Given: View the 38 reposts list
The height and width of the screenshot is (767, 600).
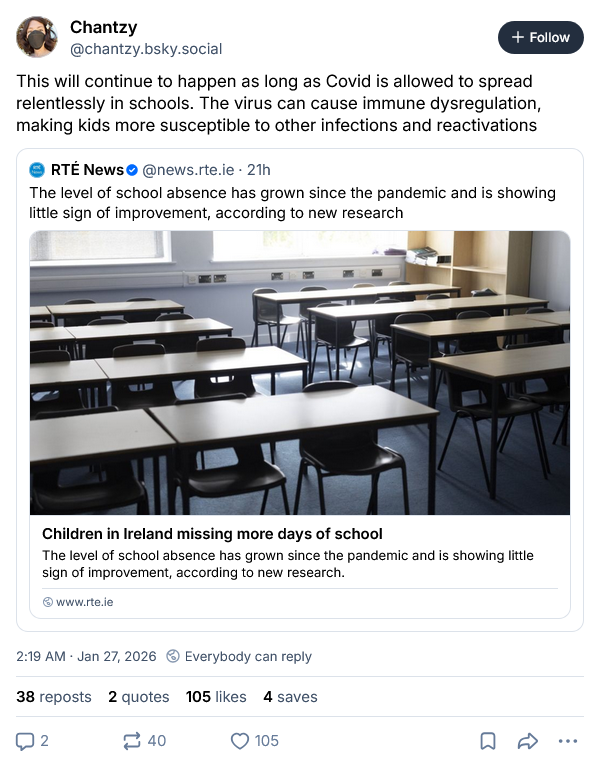Looking at the screenshot, I should coord(54,697).
